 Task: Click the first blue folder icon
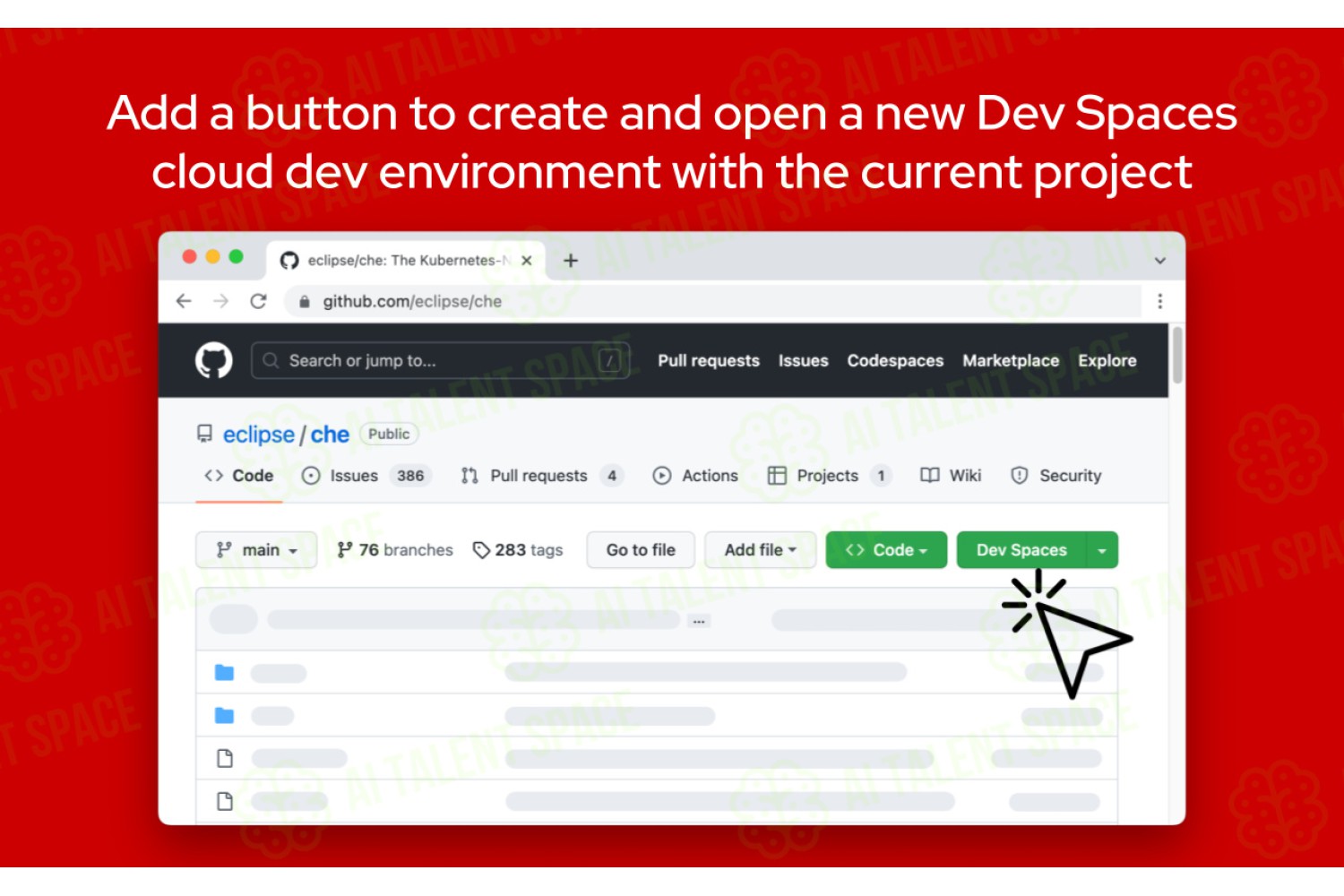(224, 672)
